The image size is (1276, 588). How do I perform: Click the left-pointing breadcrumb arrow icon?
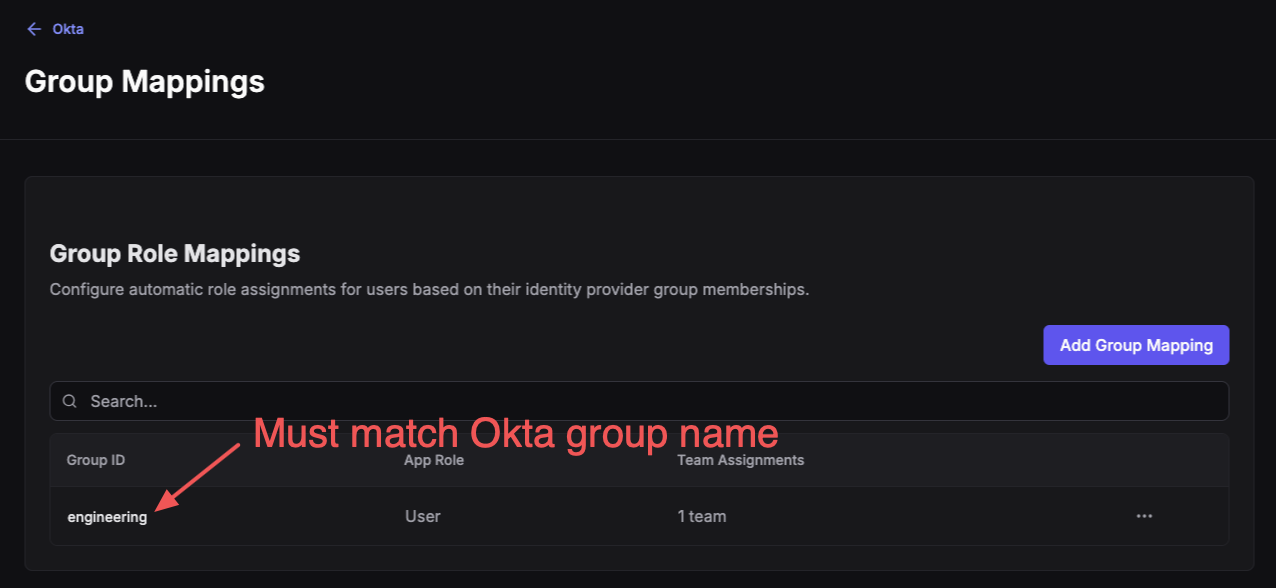coord(34,29)
